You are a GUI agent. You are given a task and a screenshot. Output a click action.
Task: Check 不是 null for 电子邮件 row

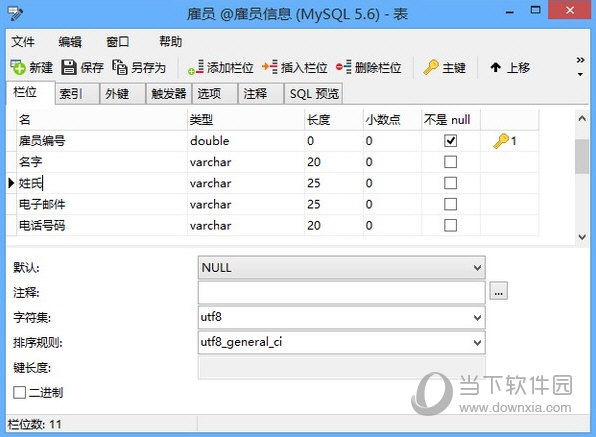click(x=450, y=204)
